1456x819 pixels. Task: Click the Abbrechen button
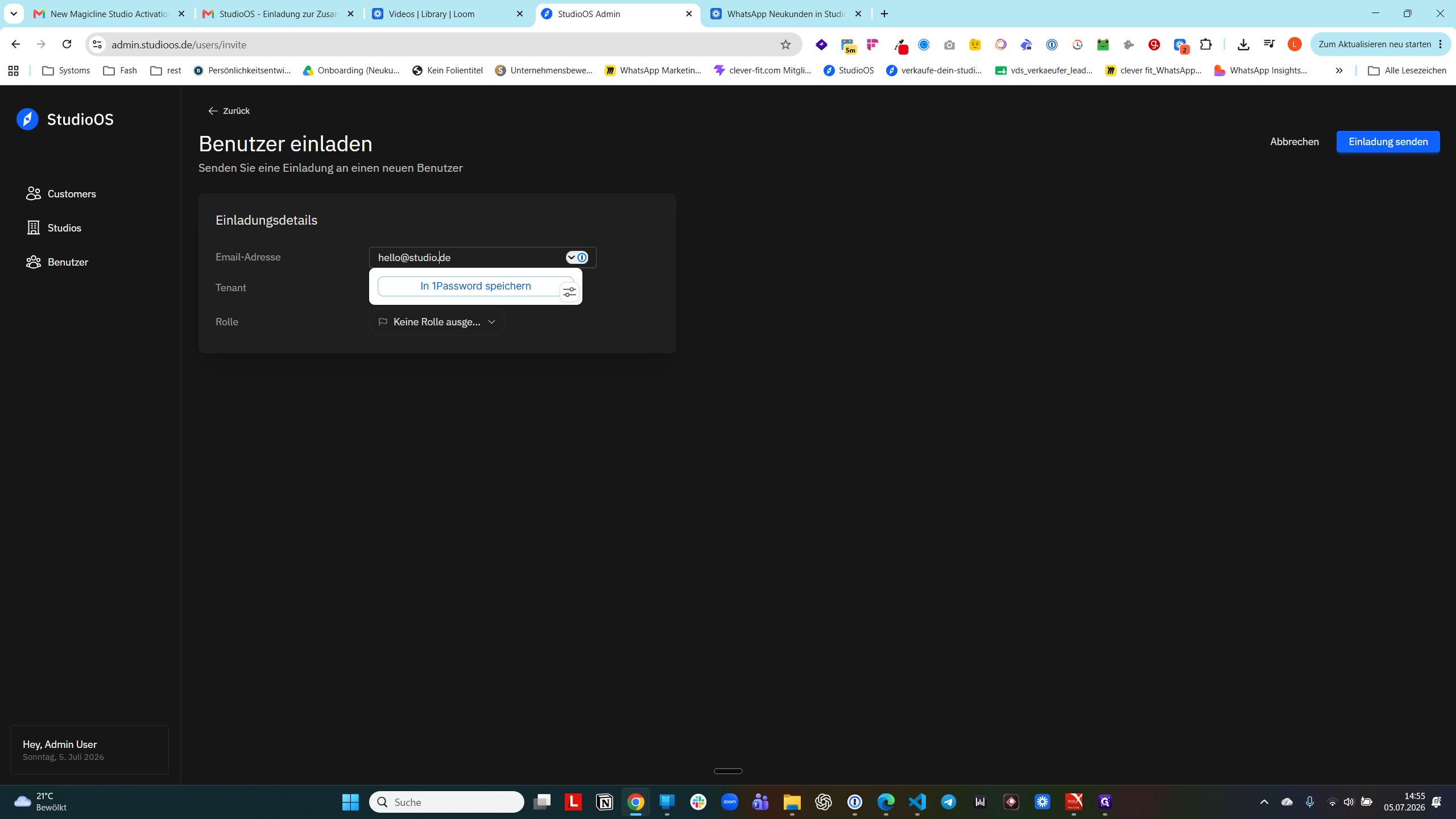pyautogui.click(x=1294, y=142)
